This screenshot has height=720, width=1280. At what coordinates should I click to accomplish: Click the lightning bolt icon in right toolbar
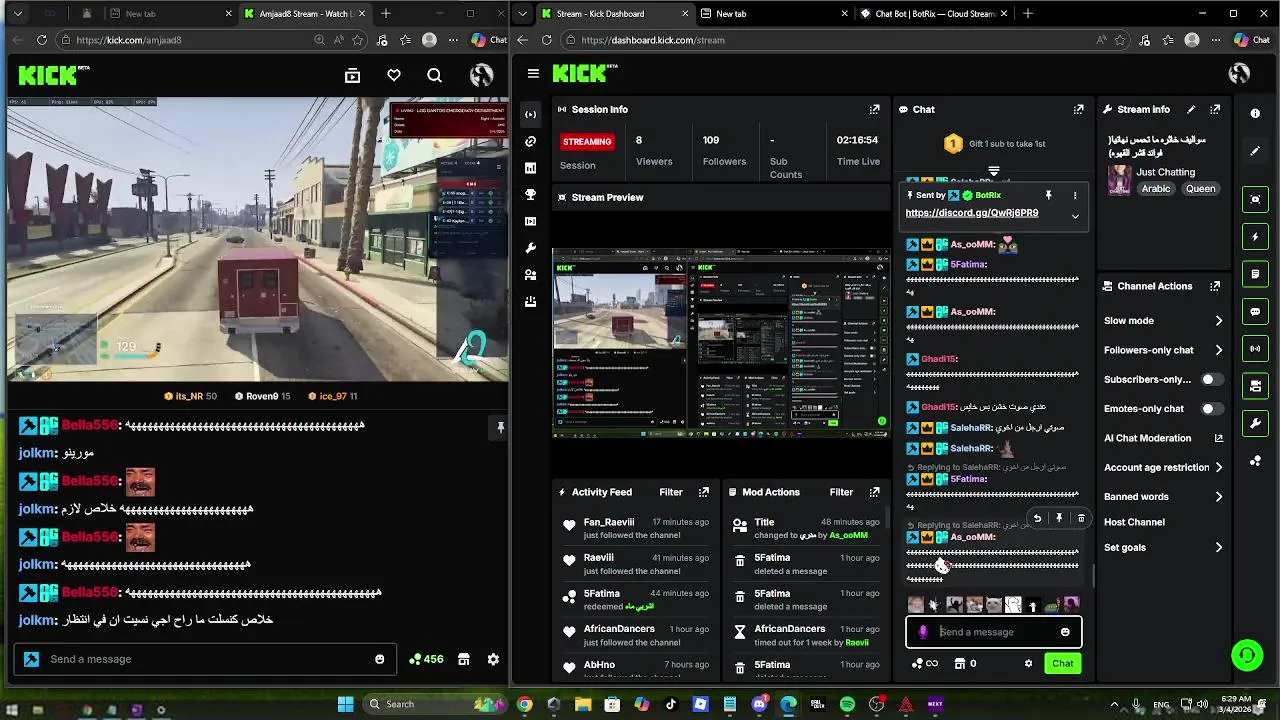pyautogui.click(x=1255, y=237)
